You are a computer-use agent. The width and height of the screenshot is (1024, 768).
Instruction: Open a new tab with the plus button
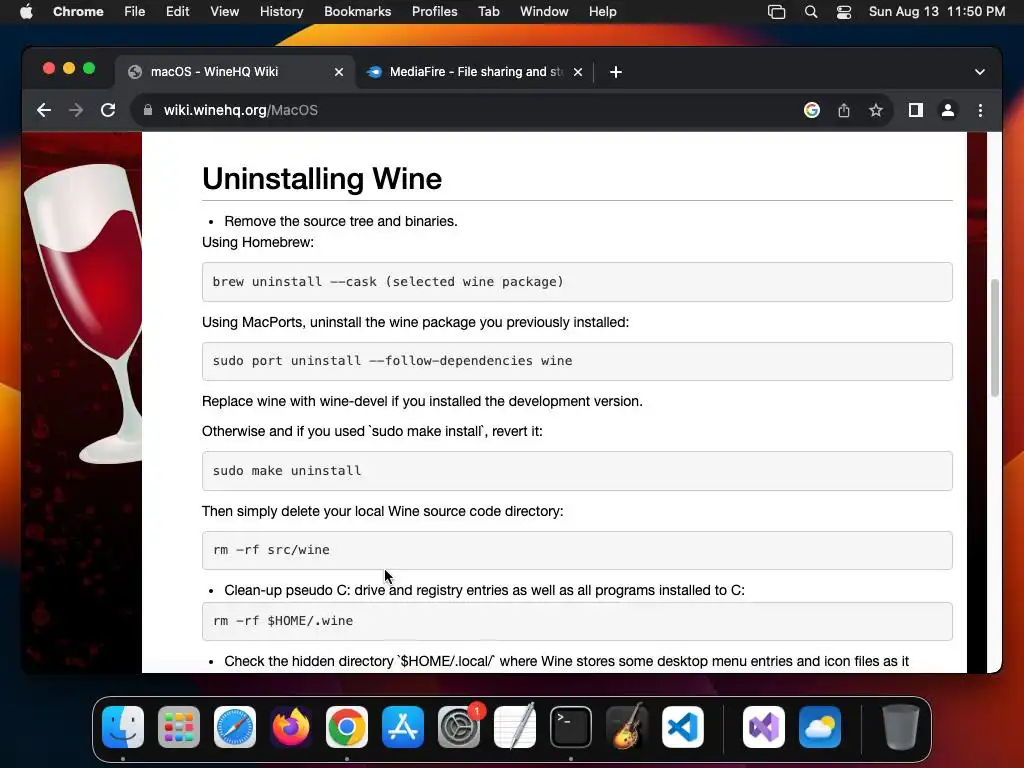[616, 72]
